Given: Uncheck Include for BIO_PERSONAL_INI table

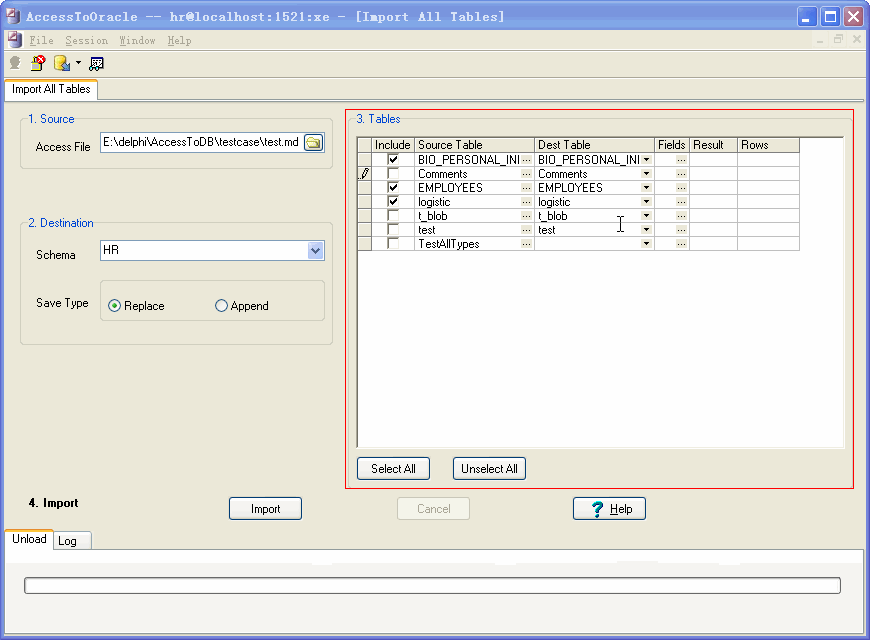Looking at the screenshot, I should pyautogui.click(x=393, y=159).
